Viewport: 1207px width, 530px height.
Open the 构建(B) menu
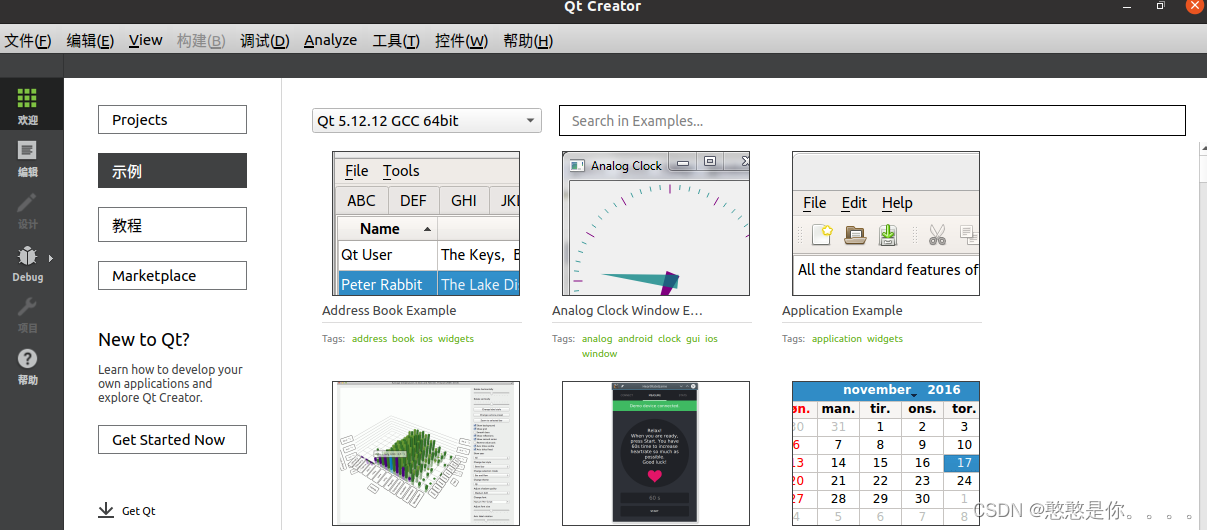(x=201, y=41)
